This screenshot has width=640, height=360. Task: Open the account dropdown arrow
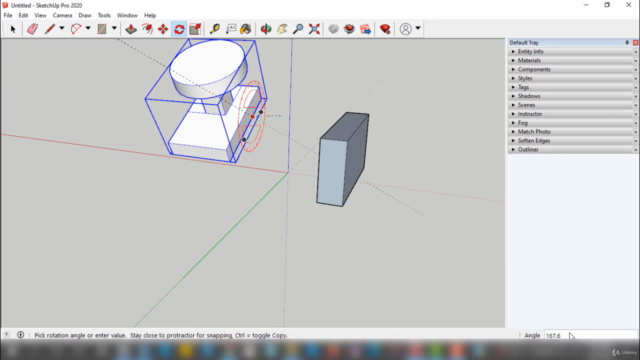click(x=418, y=29)
